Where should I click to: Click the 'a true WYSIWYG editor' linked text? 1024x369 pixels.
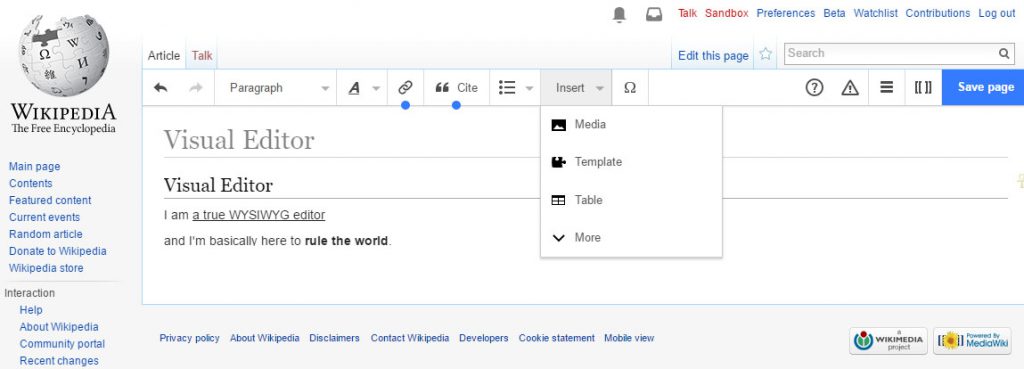pyautogui.click(x=259, y=215)
